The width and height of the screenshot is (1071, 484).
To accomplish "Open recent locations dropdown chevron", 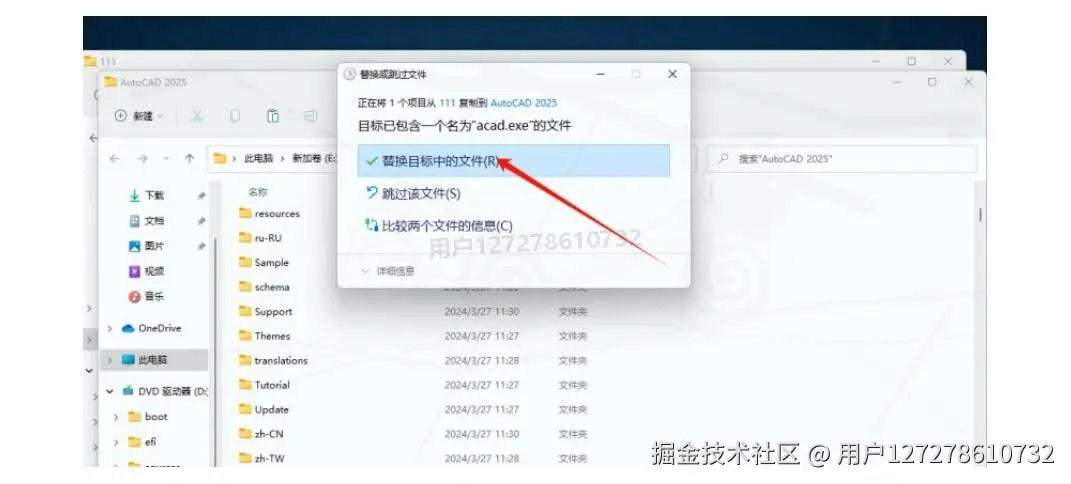I will (x=166, y=158).
